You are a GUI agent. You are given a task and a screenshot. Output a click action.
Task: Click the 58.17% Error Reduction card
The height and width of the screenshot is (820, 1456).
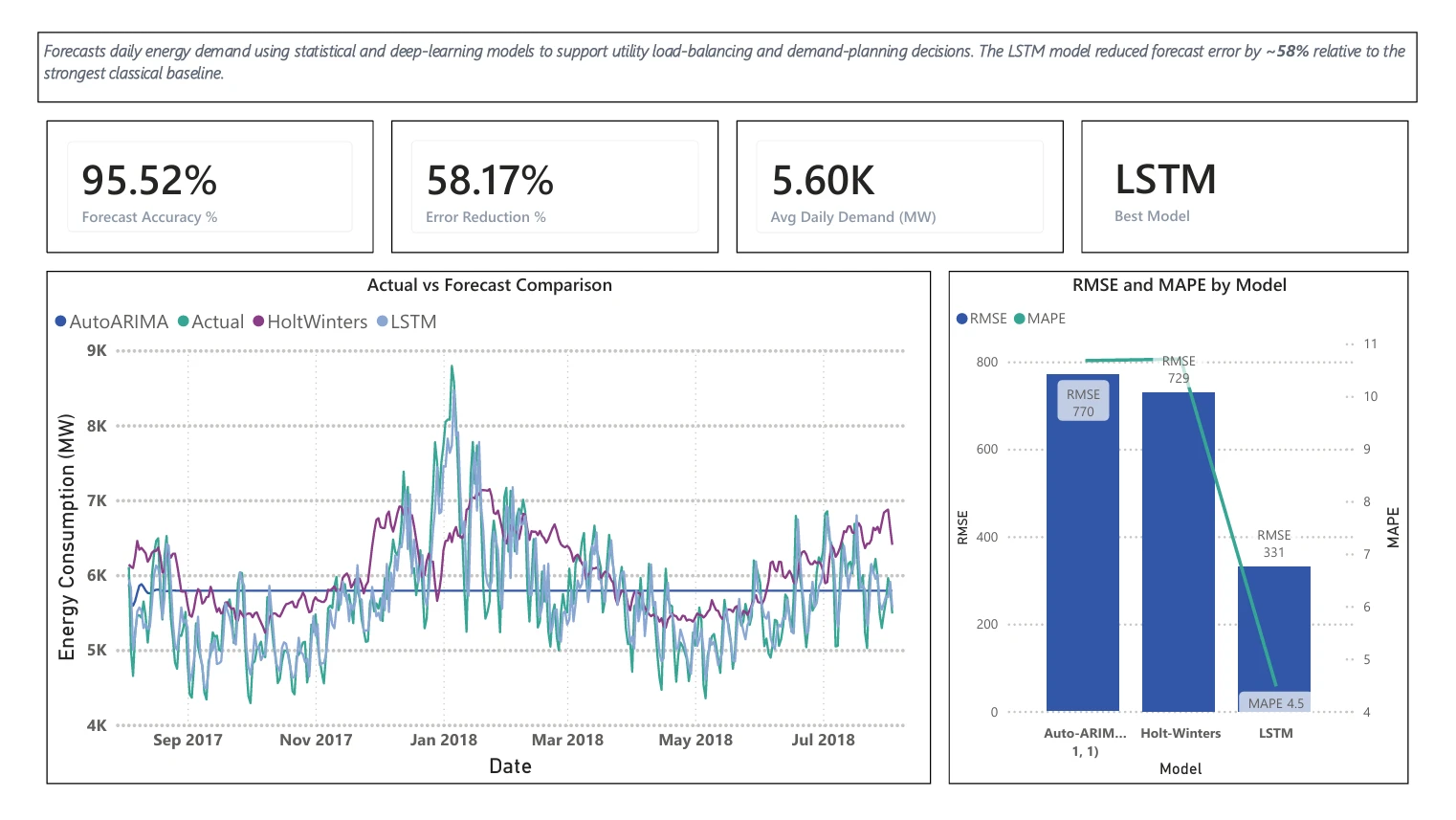(x=555, y=187)
